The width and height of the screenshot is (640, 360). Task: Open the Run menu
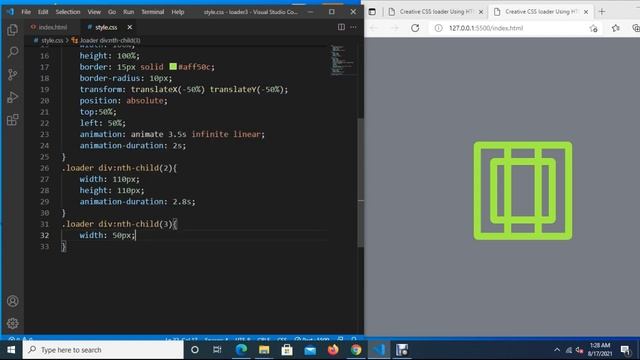pyautogui.click(x=129, y=12)
